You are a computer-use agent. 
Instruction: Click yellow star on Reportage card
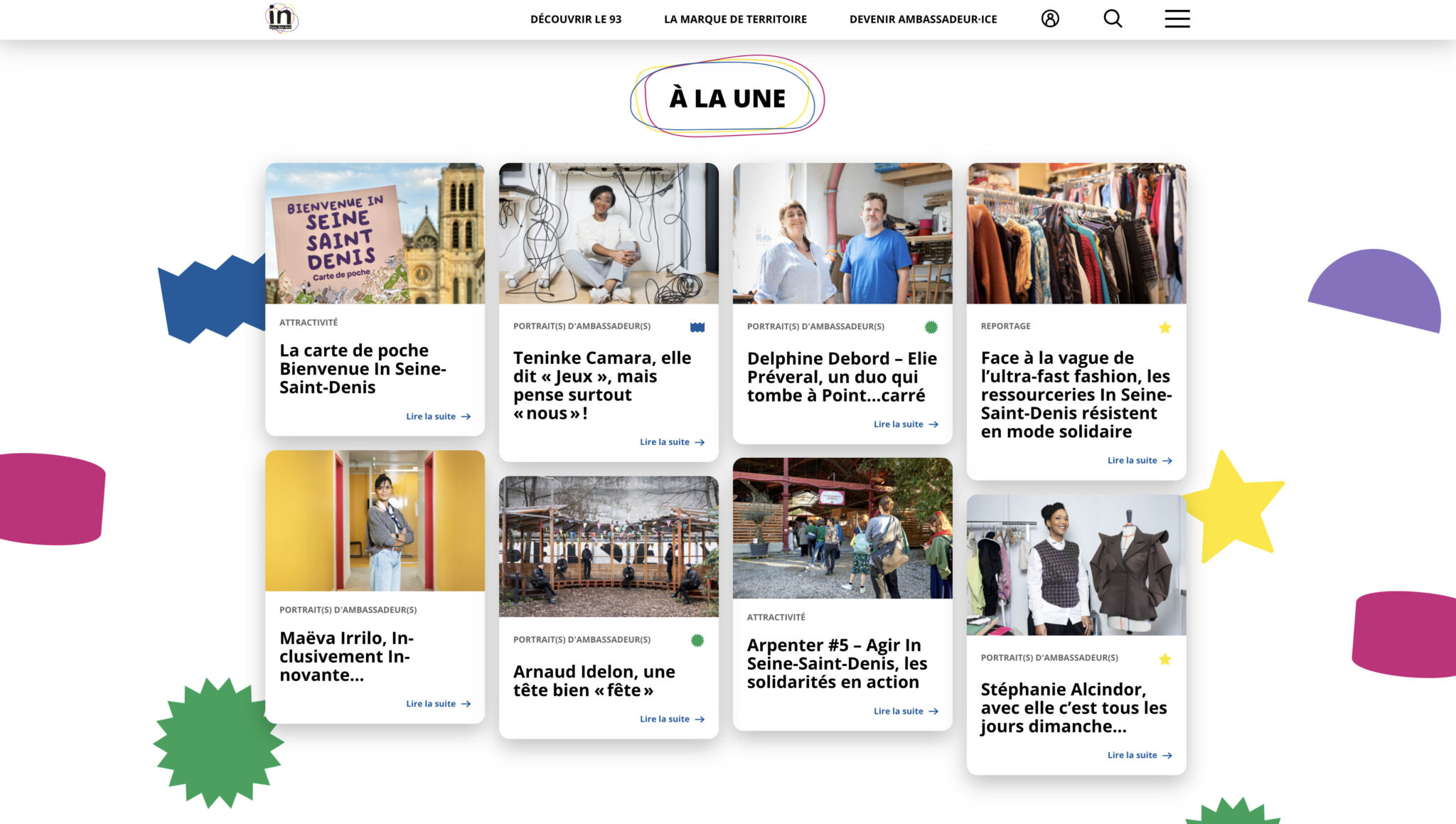click(1165, 327)
